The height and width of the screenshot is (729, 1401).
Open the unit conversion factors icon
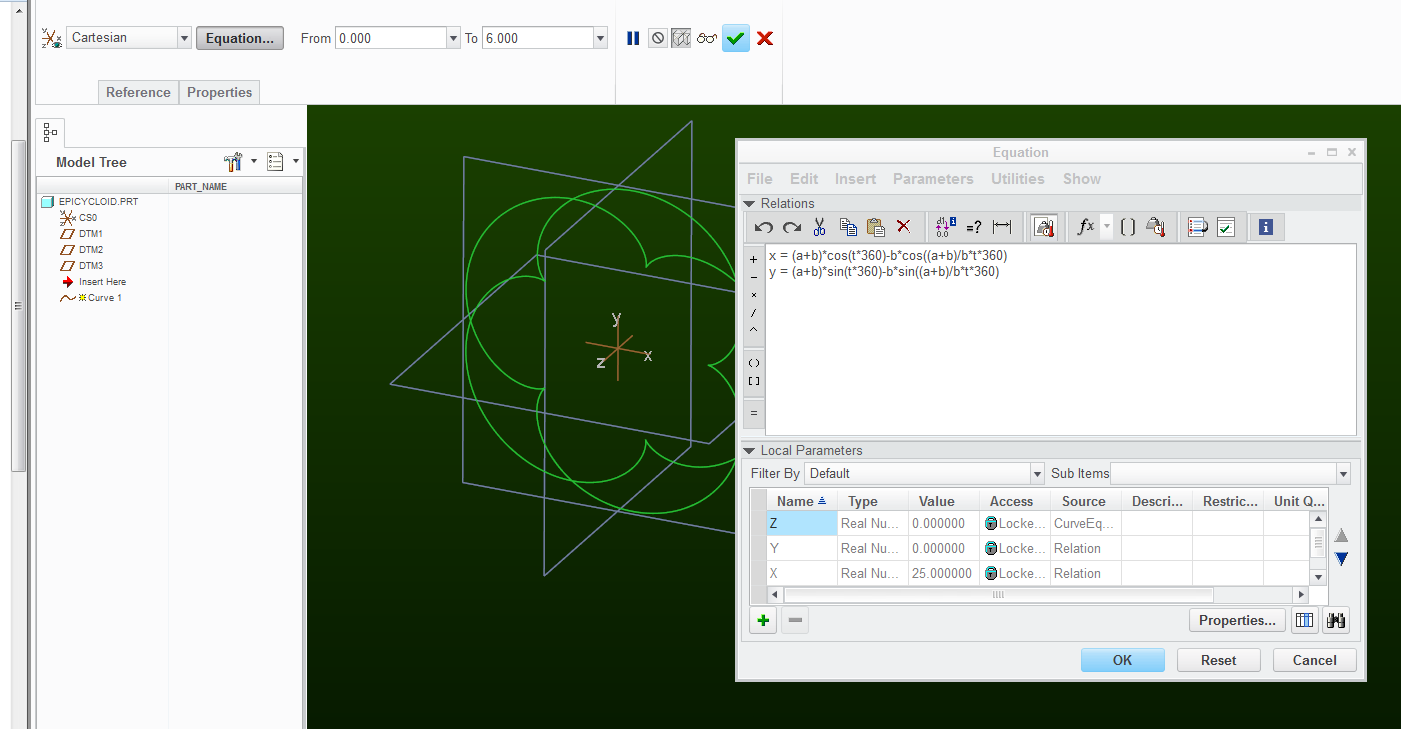[x=1156, y=227]
